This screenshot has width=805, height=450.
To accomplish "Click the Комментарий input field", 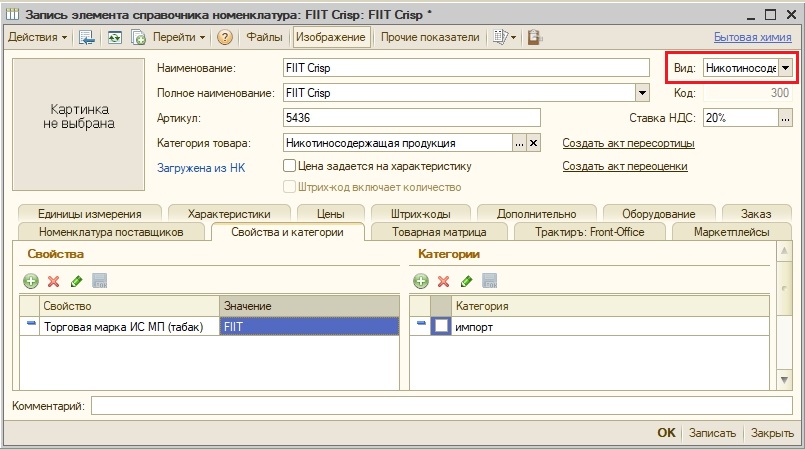I will tap(442, 405).
